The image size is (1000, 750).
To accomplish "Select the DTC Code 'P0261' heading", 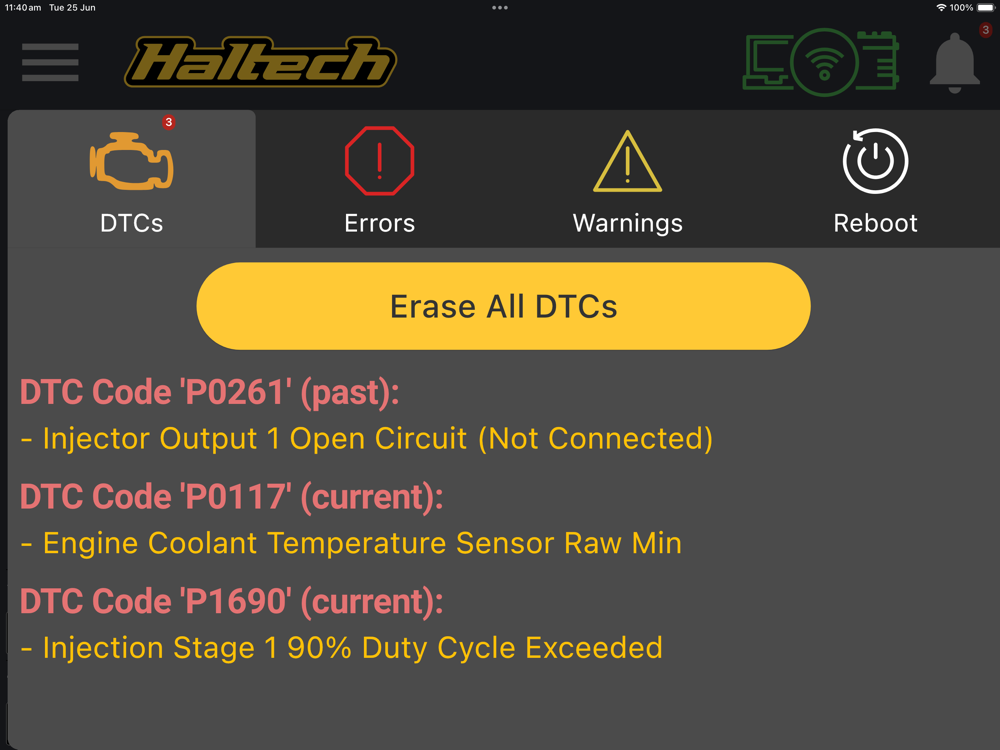I will (x=210, y=392).
